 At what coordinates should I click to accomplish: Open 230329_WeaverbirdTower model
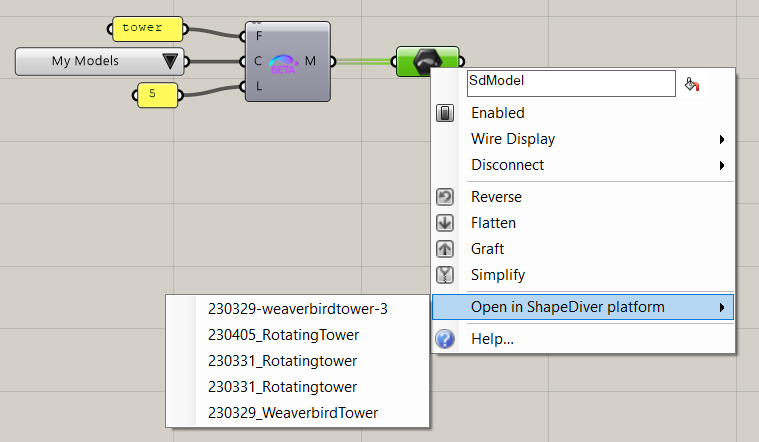pyautogui.click(x=293, y=412)
